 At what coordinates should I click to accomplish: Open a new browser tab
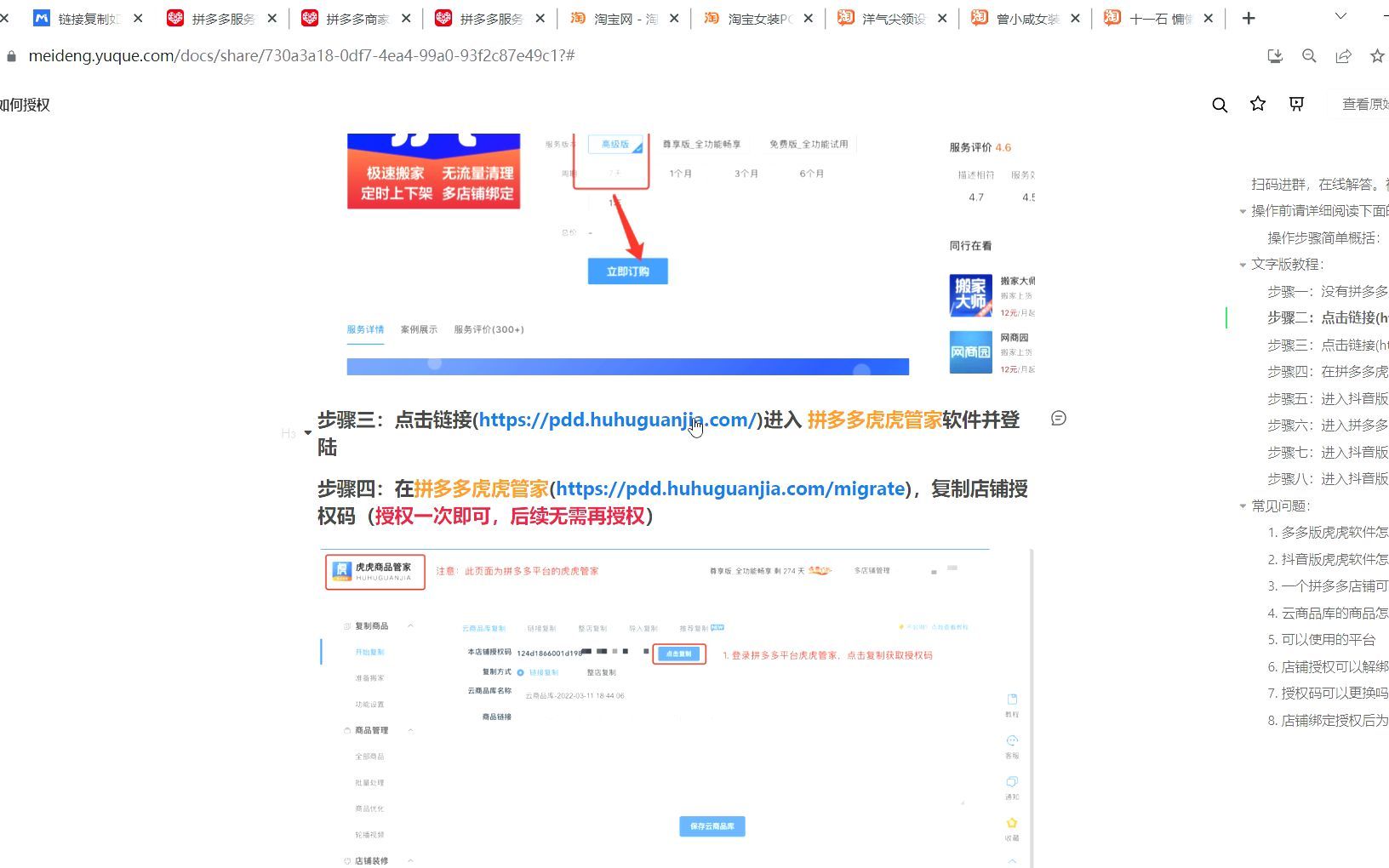[x=1249, y=18]
